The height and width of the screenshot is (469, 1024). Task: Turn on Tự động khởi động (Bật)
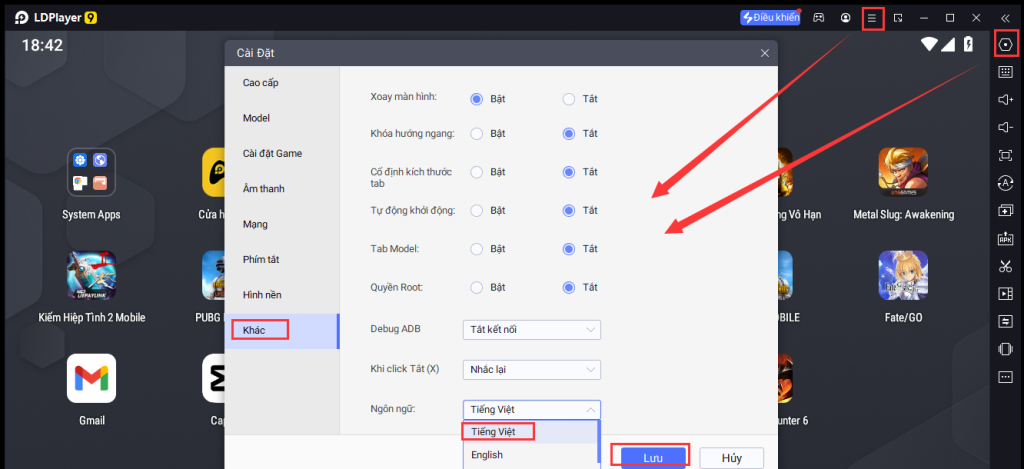pyautogui.click(x=477, y=211)
